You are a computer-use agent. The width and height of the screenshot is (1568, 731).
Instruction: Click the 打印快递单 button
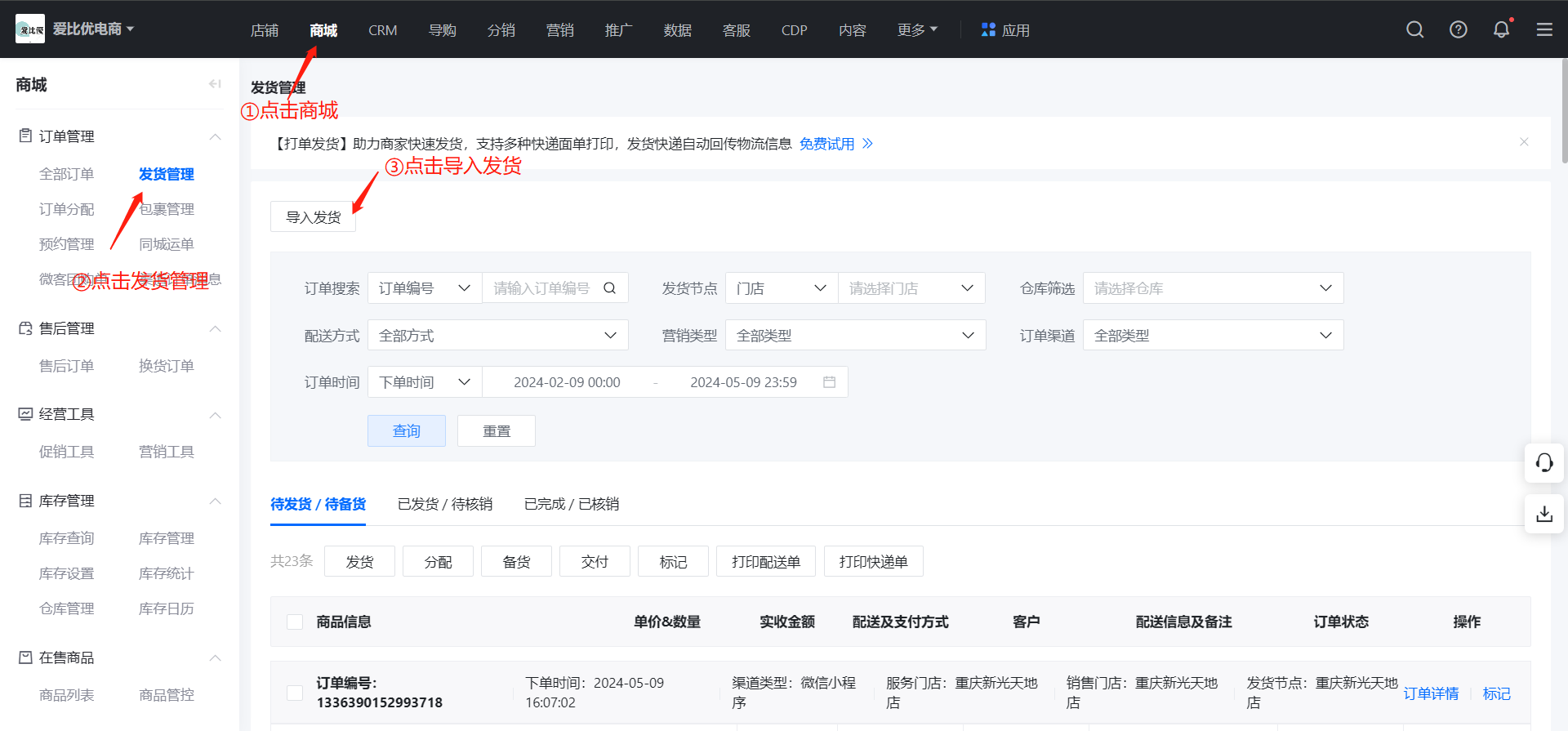coord(873,561)
